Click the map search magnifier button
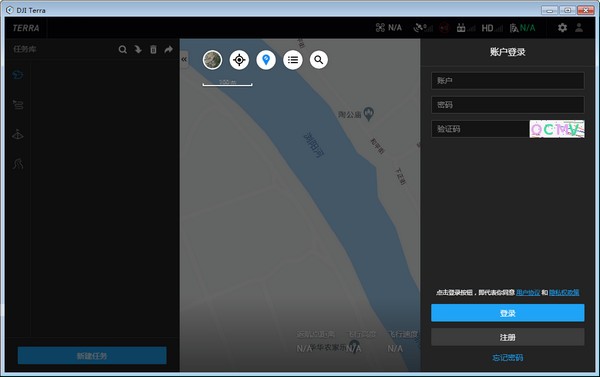The width and height of the screenshot is (600, 377). 319,60
